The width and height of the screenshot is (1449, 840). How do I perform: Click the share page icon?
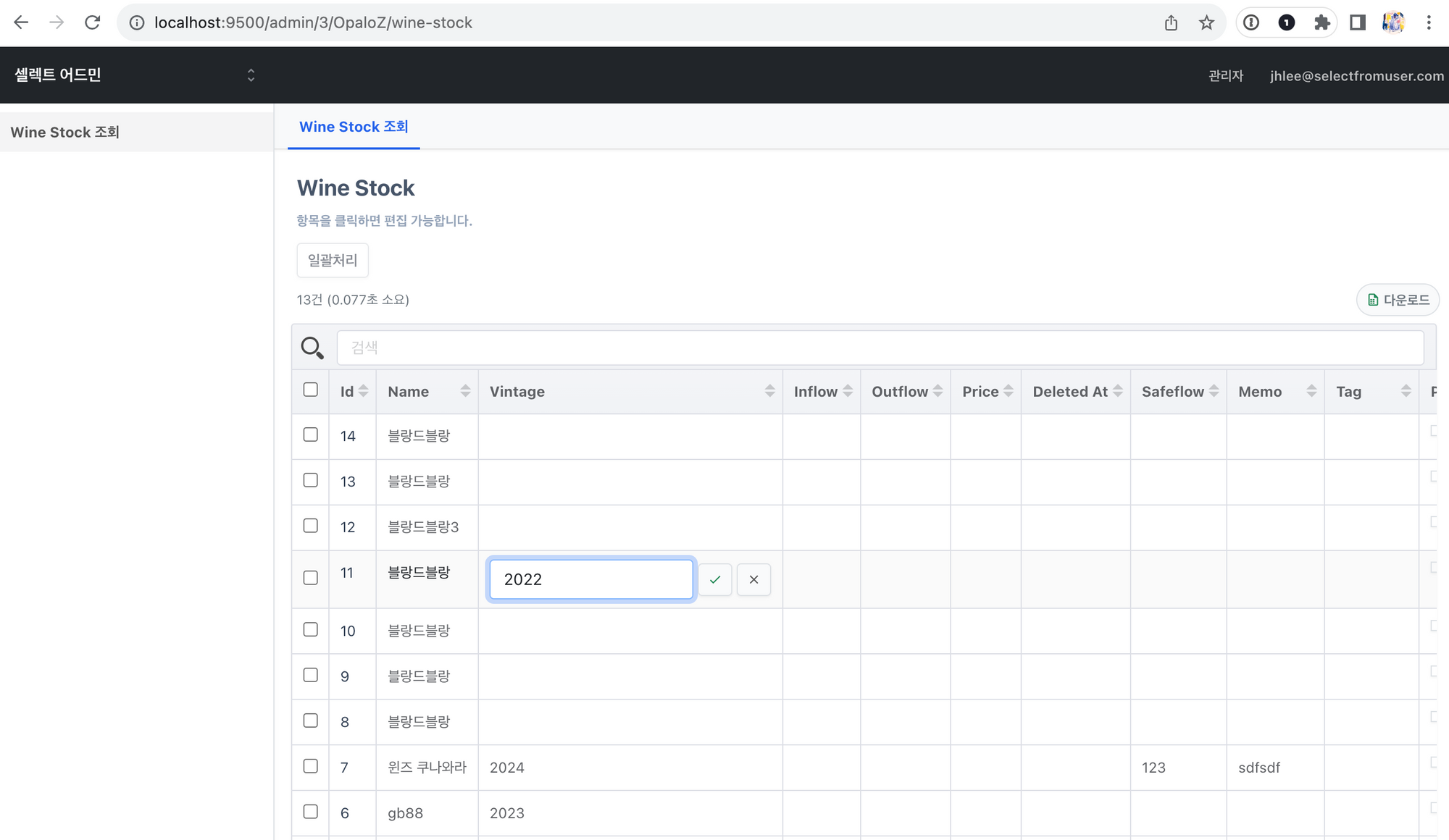[1171, 22]
